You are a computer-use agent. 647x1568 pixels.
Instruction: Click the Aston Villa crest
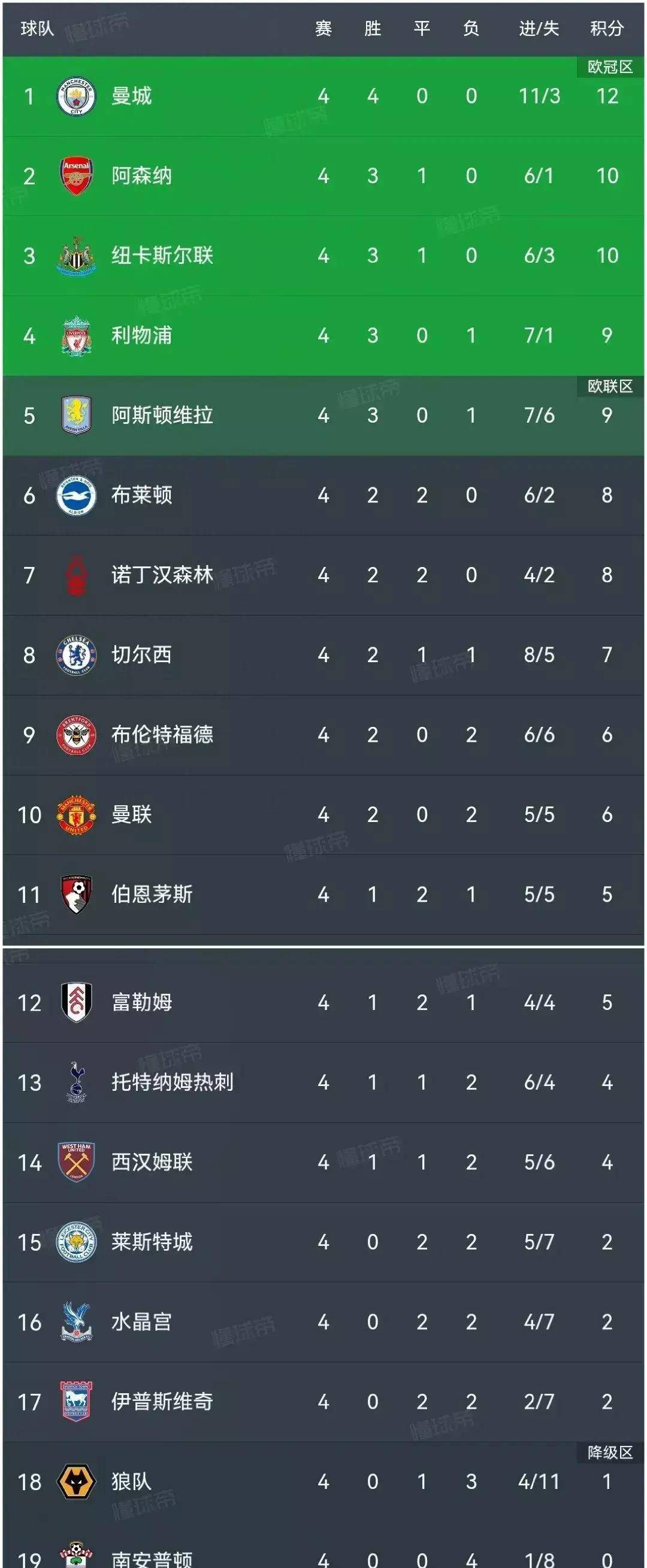point(76,415)
